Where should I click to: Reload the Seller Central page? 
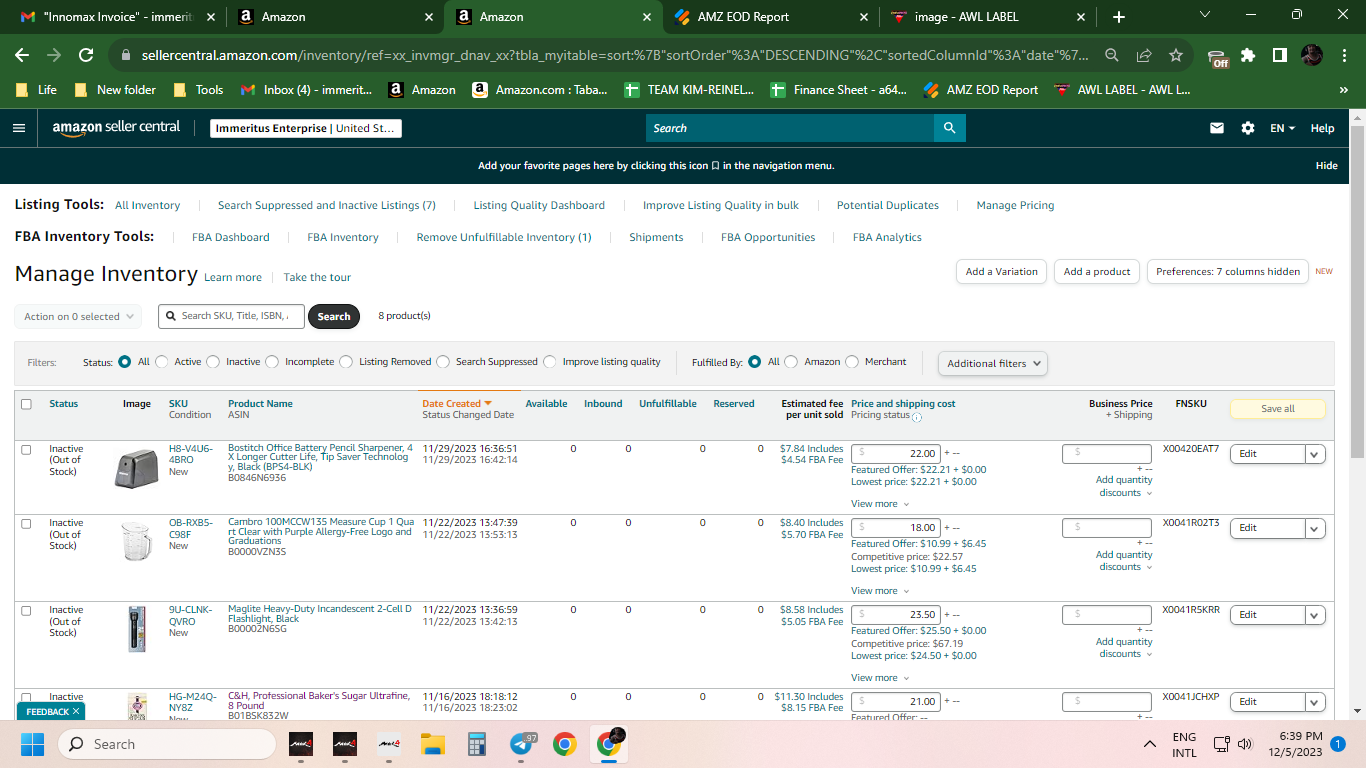click(x=86, y=55)
